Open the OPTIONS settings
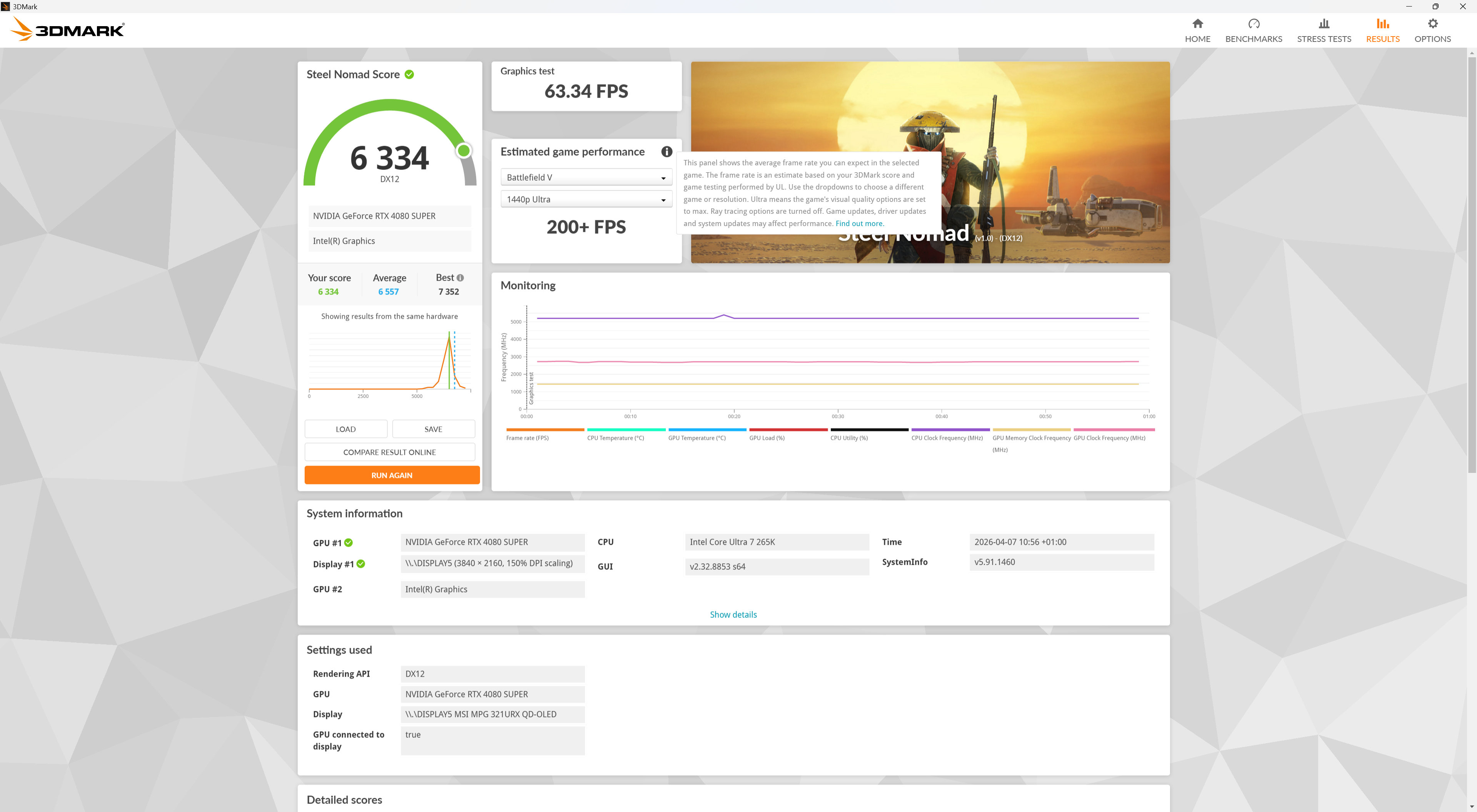The height and width of the screenshot is (812, 1477). 1432,29
